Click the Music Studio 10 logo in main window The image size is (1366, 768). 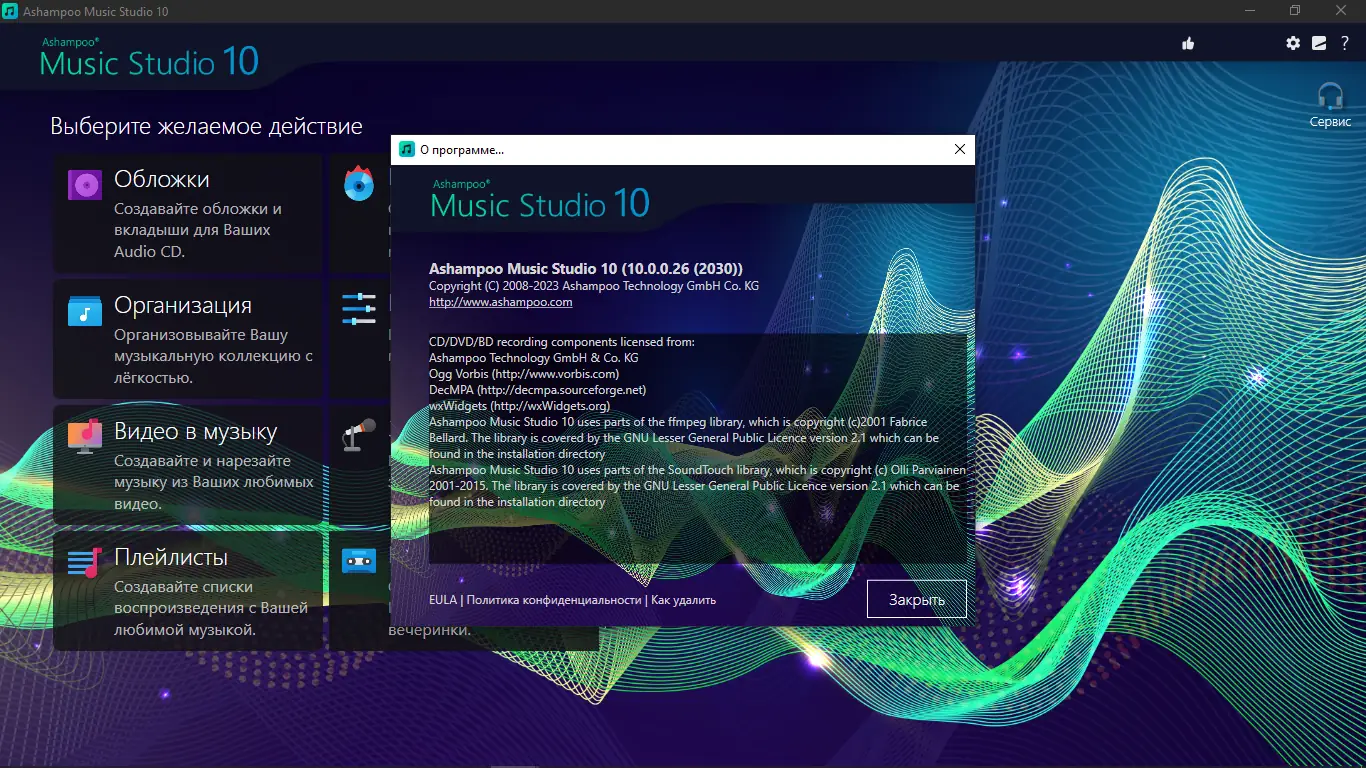(x=149, y=58)
